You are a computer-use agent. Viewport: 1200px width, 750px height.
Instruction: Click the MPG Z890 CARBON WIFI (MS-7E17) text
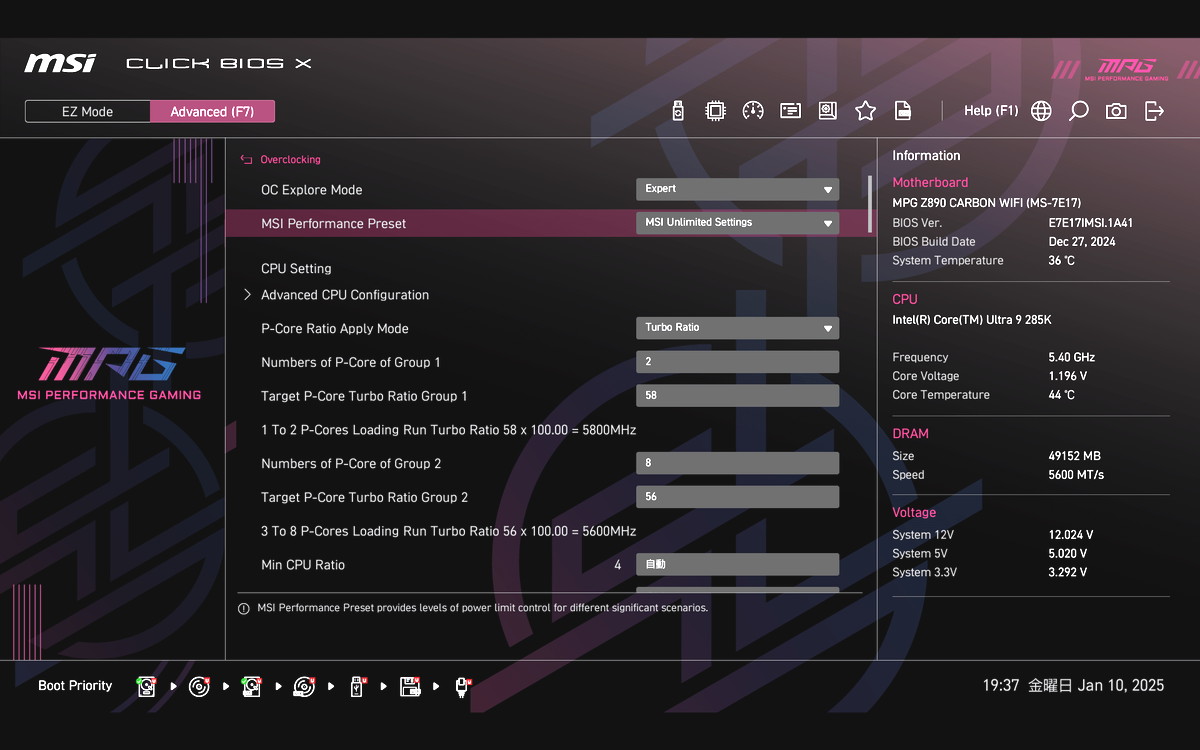(987, 203)
